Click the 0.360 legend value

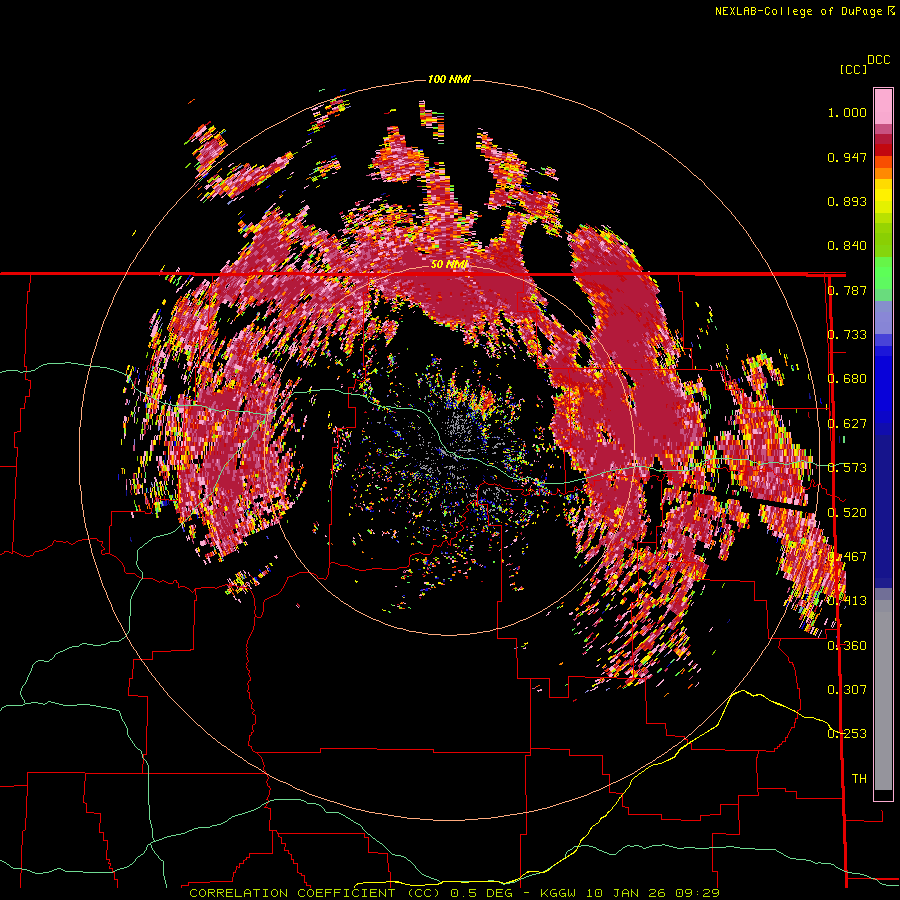click(x=847, y=646)
